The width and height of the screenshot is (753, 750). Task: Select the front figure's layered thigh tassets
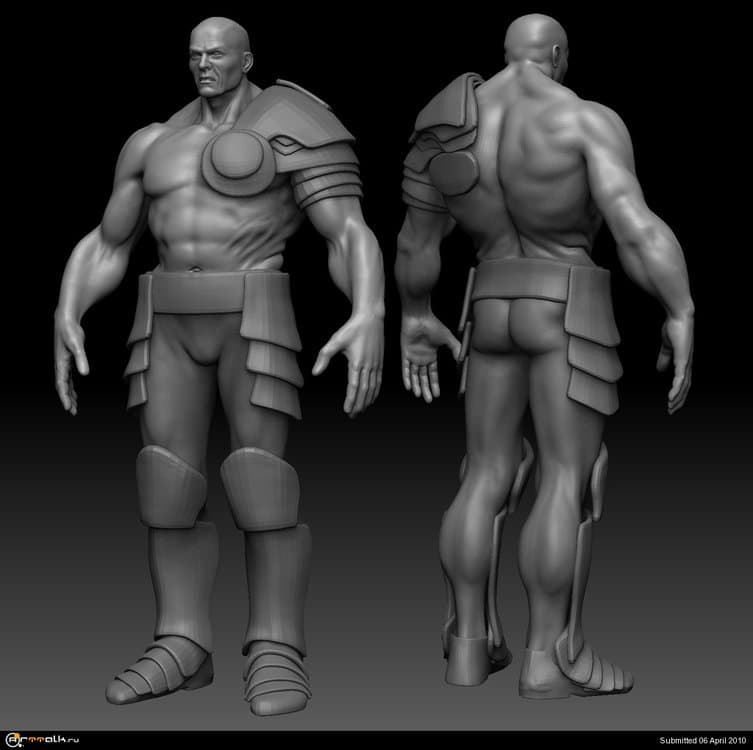point(270,360)
